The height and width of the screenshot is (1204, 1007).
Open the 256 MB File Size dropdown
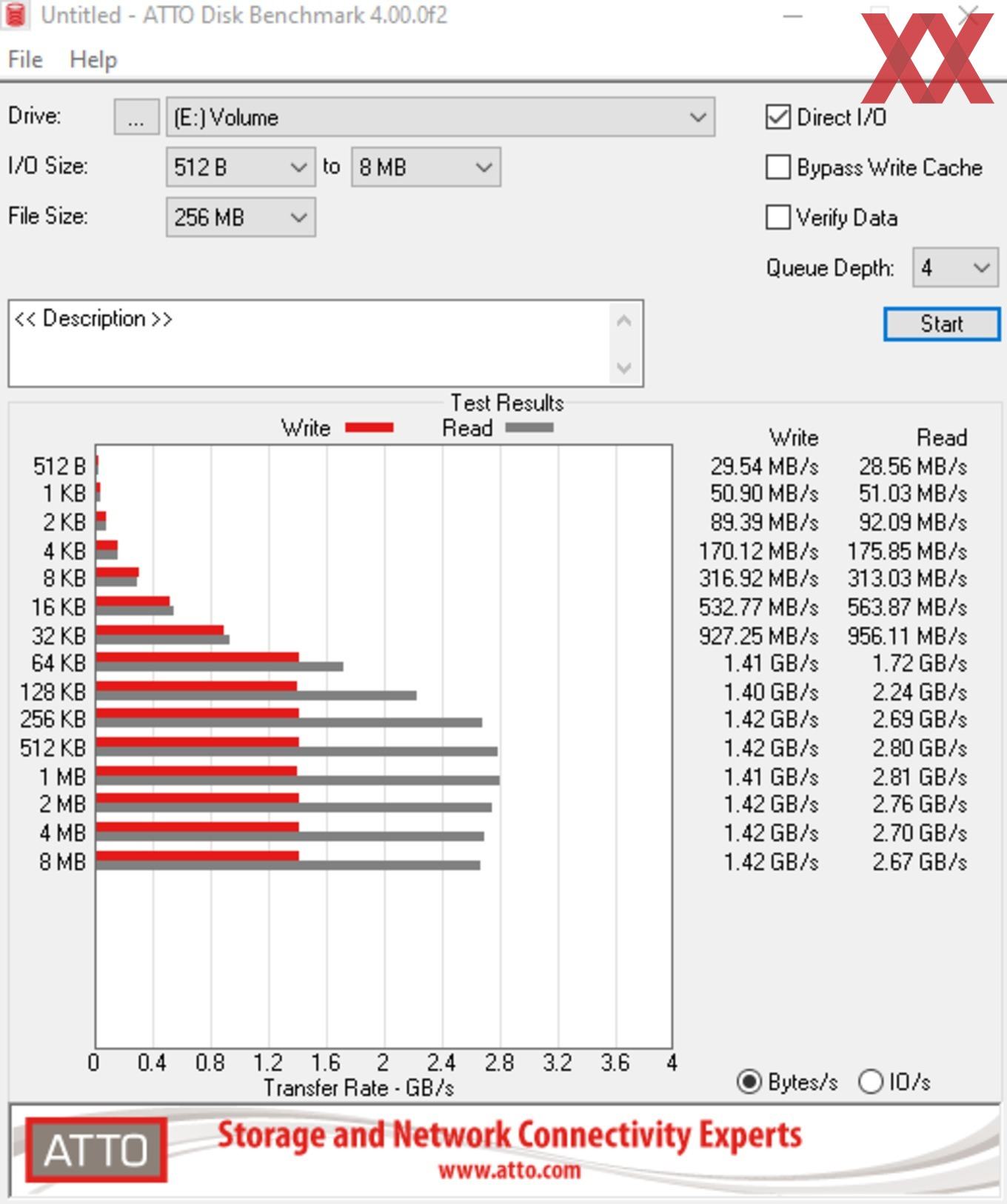(x=241, y=217)
